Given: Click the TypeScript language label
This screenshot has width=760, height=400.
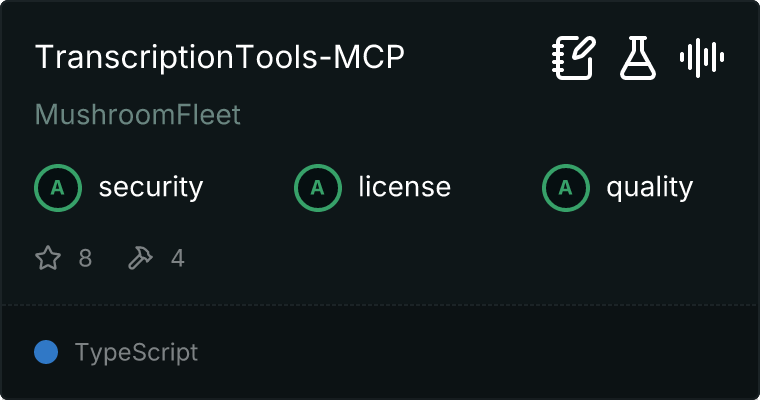Looking at the screenshot, I should [136, 352].
